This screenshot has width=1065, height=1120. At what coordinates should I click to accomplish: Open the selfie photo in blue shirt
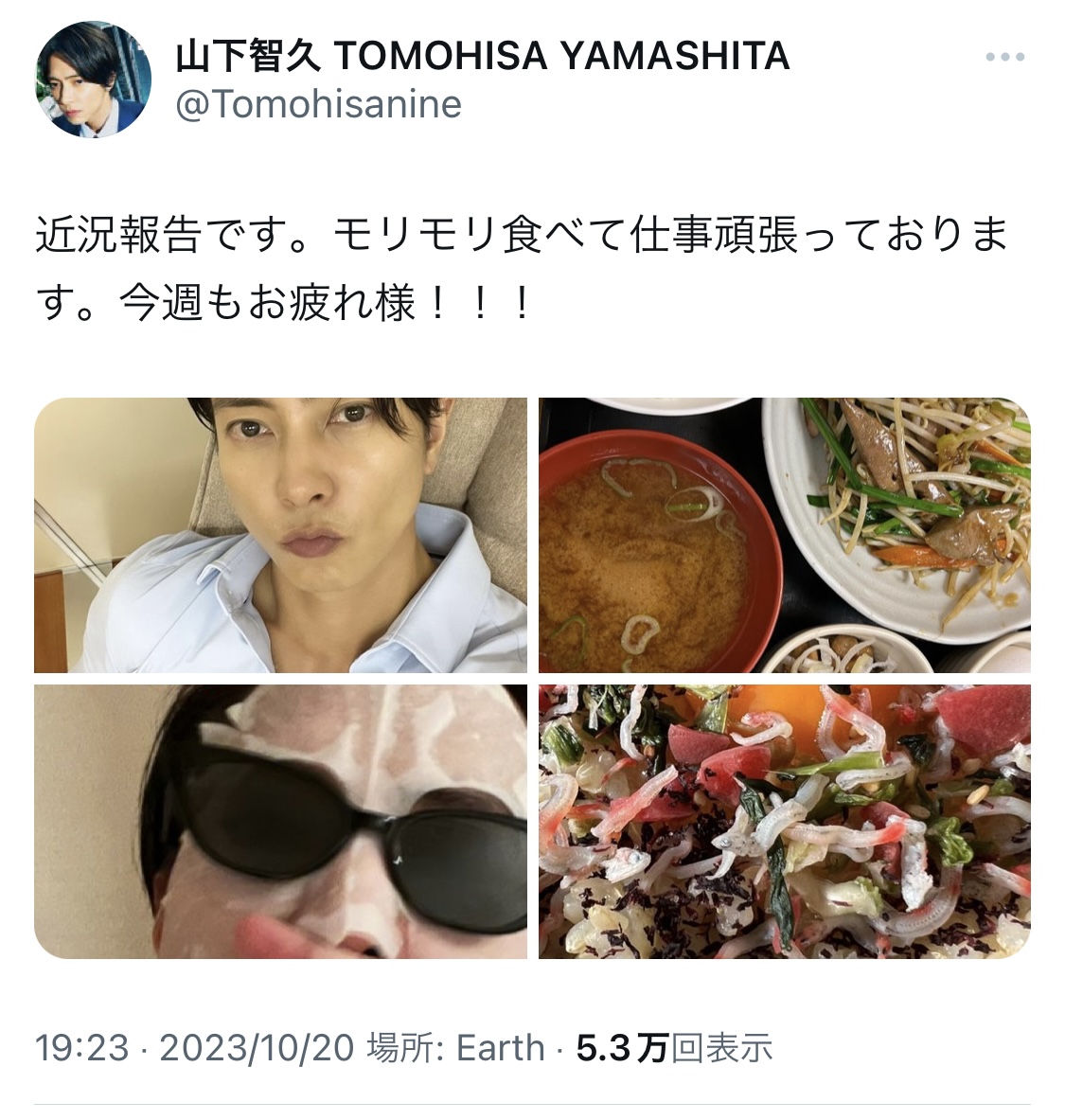pyautogui.click(x=281, y=535)
